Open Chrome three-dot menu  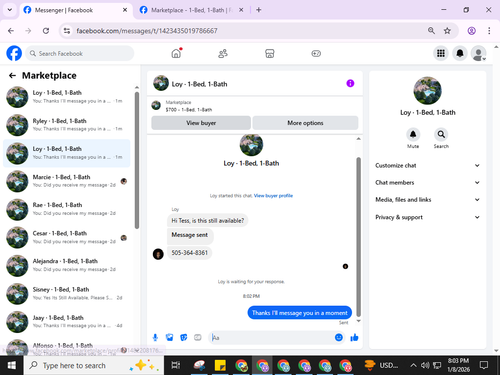(x=489, y=31)
